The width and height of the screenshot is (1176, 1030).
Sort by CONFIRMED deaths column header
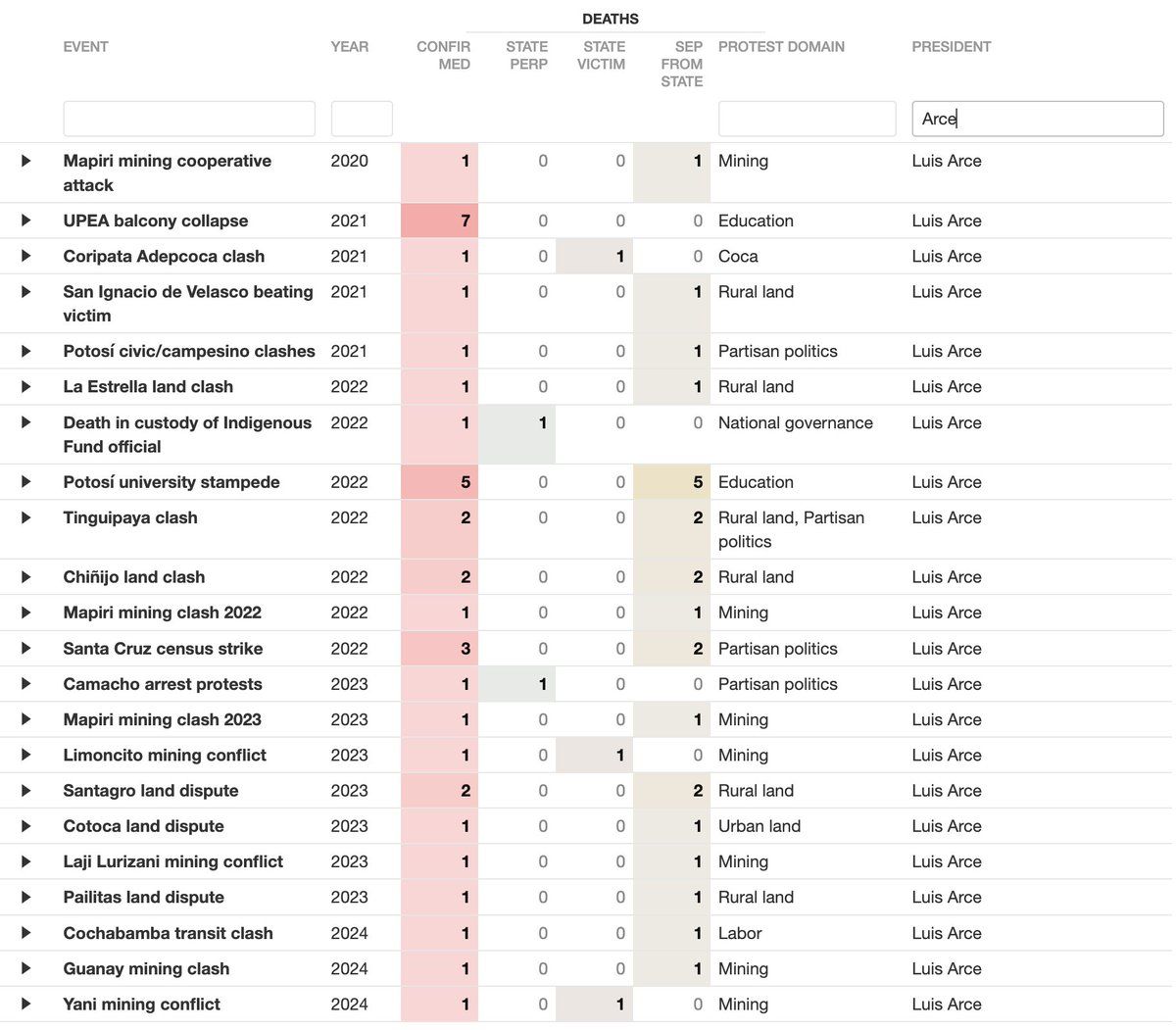pos(443,55)
